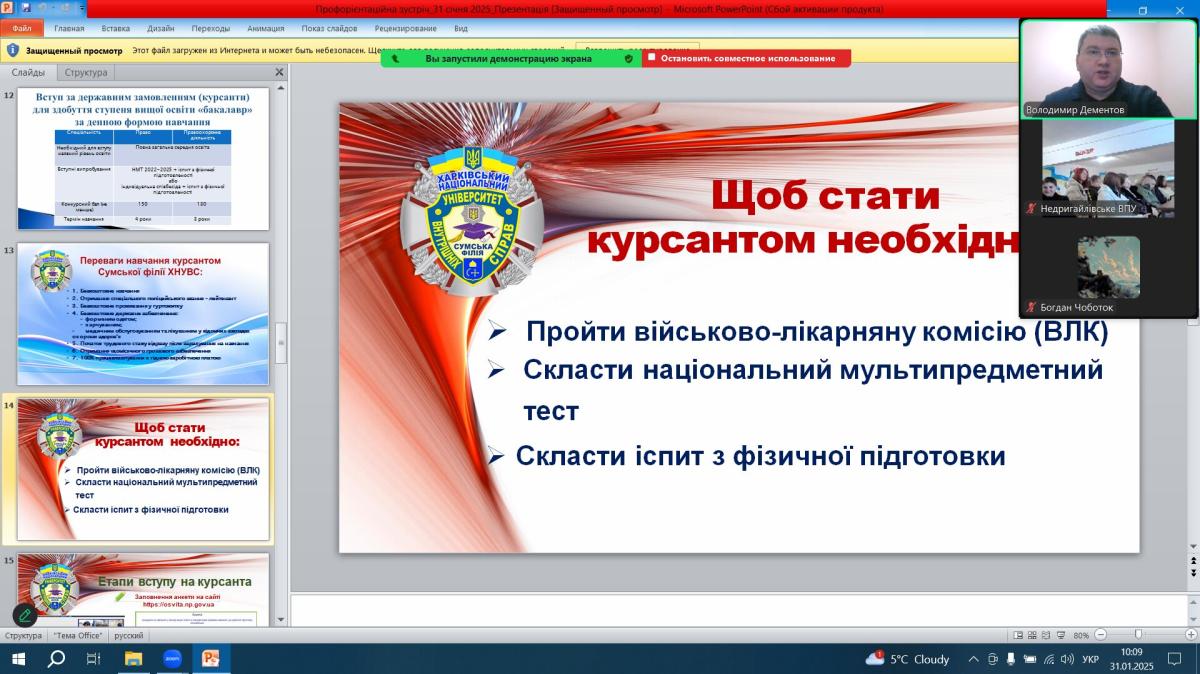1200x674 pixels.
Task: Open Windows Search from the taskbar
Action: click(x=56, y=659)
